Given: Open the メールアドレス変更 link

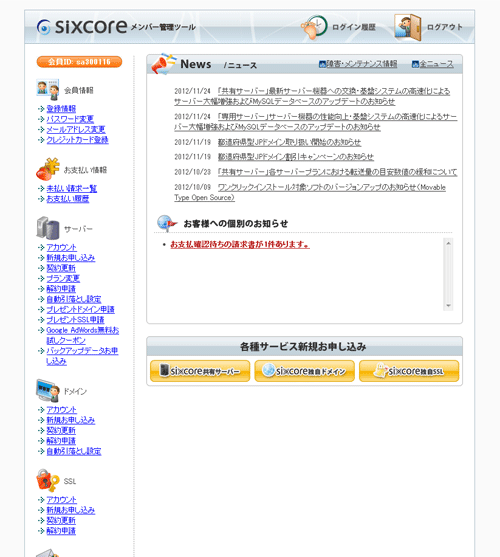Looking at the screenshot, I should point(76,129).
